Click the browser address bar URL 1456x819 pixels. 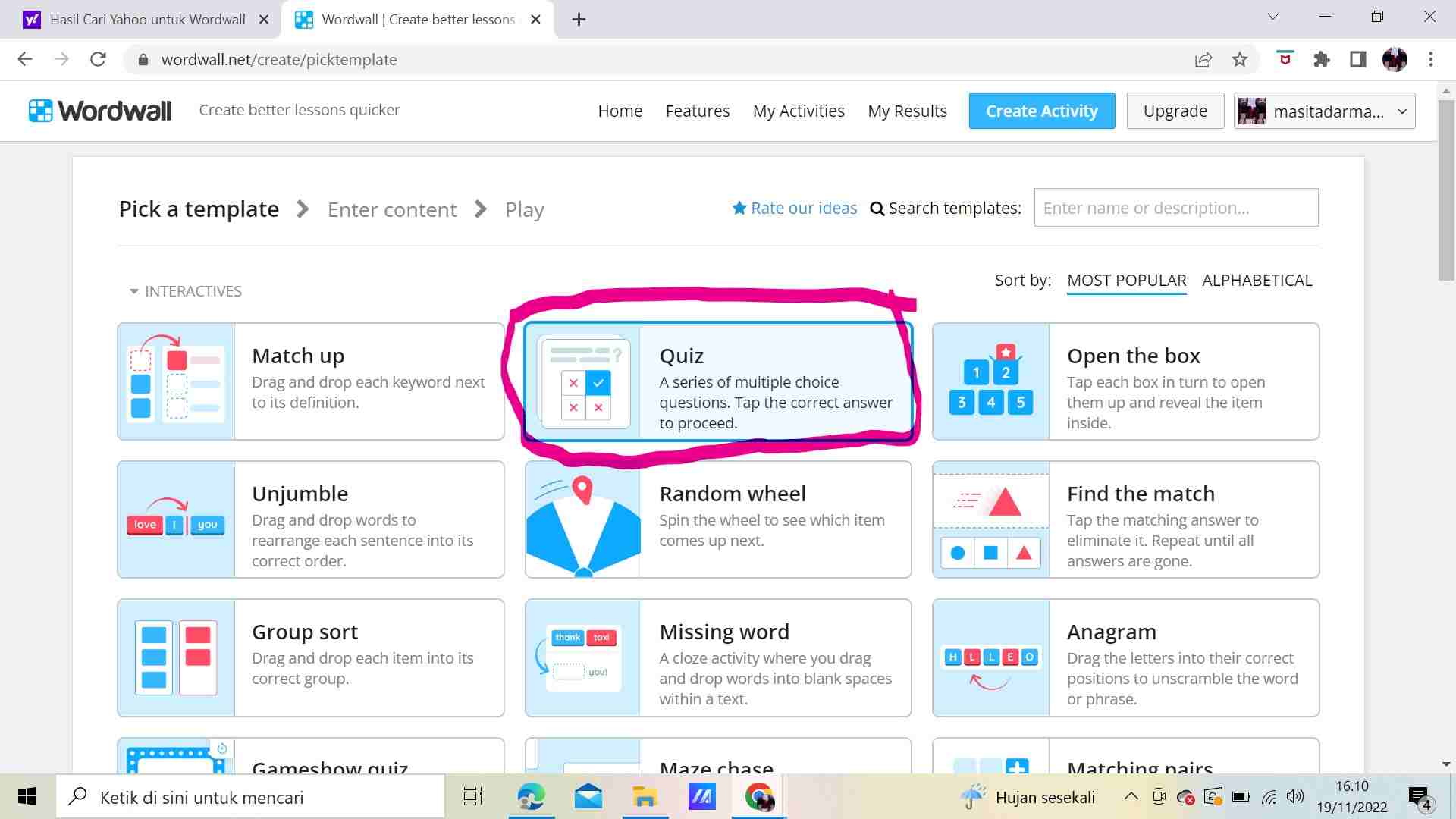pos(279,59)
